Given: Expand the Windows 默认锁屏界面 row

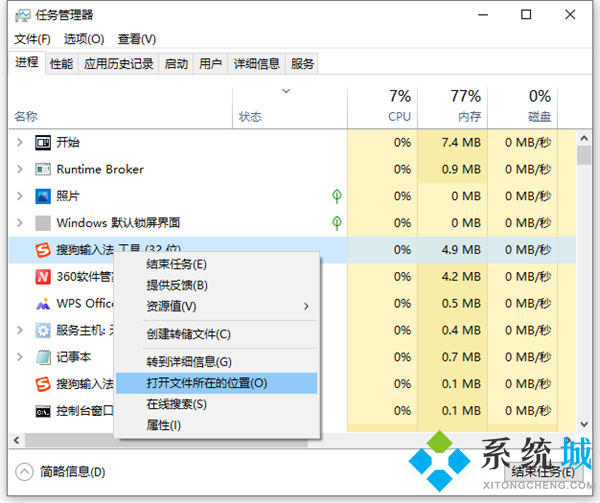Looking at the screenshot, I should 20,223.
